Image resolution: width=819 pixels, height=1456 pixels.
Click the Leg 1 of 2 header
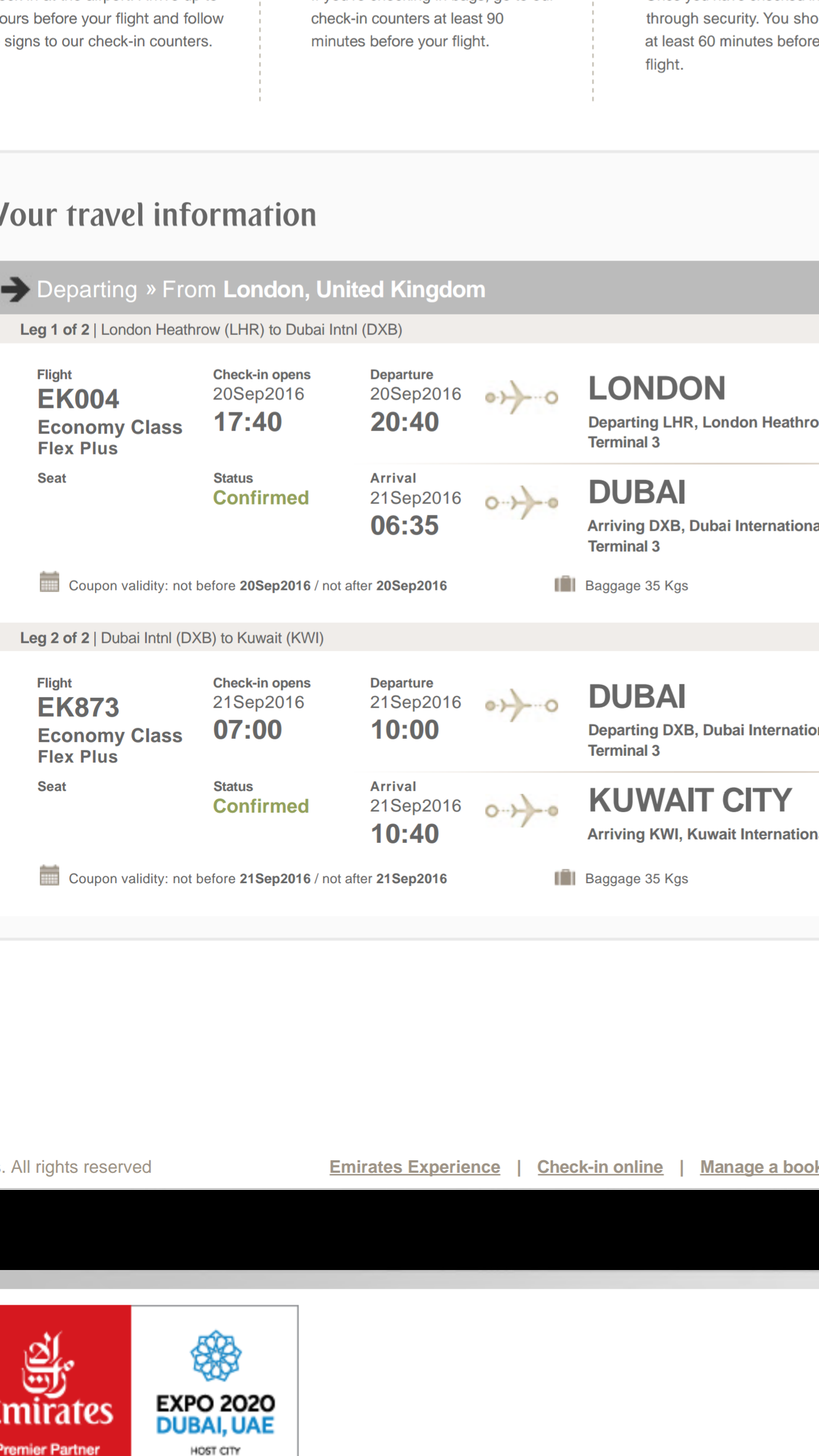(x=211, y=330)
